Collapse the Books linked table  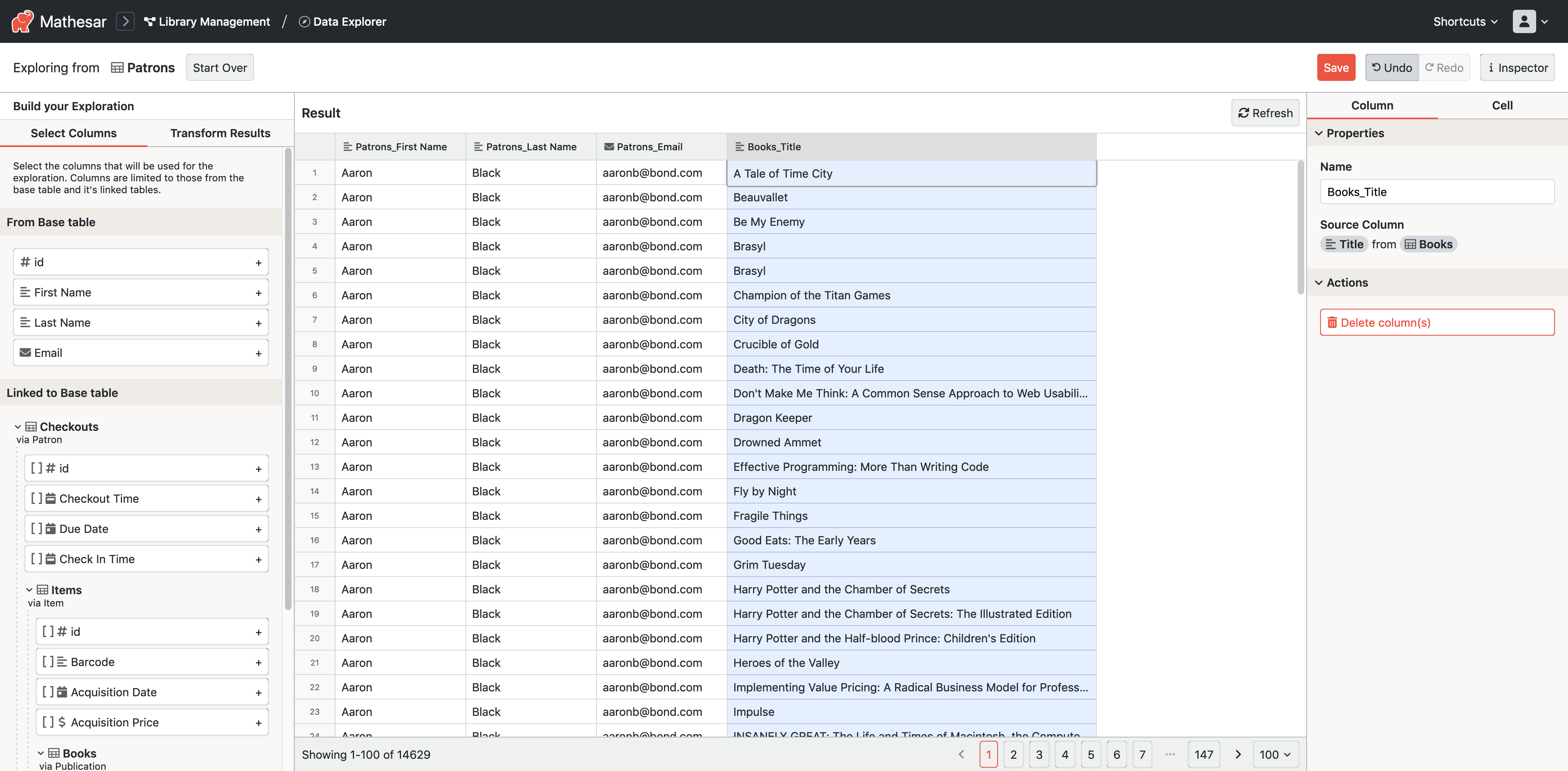(41, 753)
